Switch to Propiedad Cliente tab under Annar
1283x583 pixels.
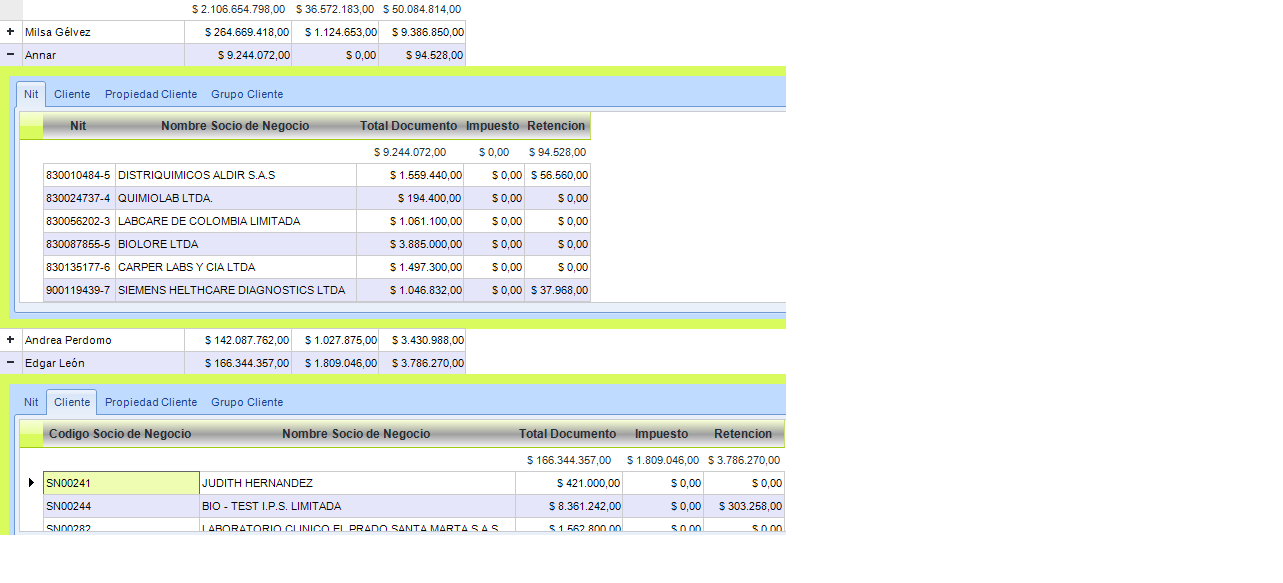coord(151,94)
